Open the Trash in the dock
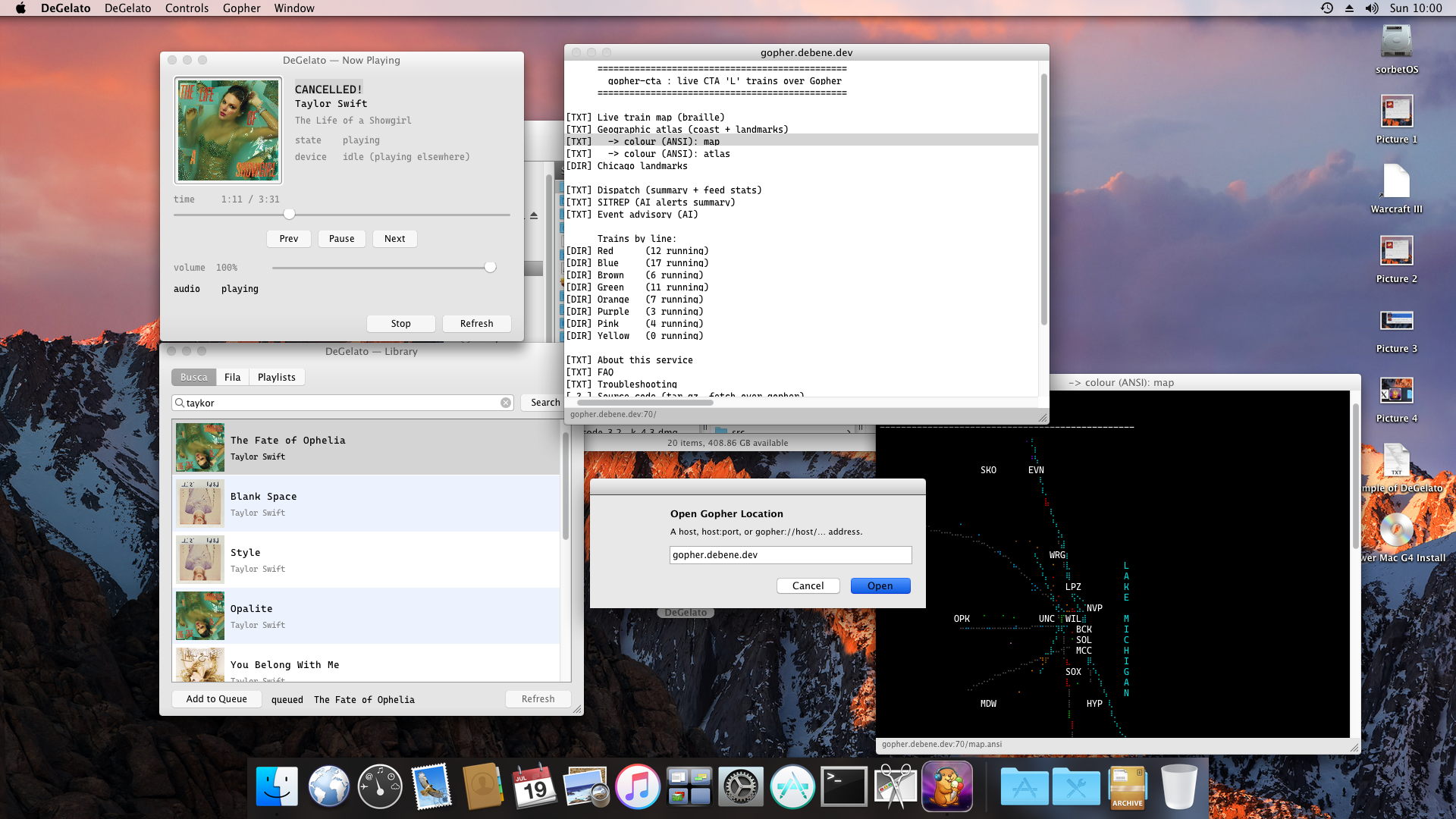The image size is (1456, 819). pos(1179,786)
